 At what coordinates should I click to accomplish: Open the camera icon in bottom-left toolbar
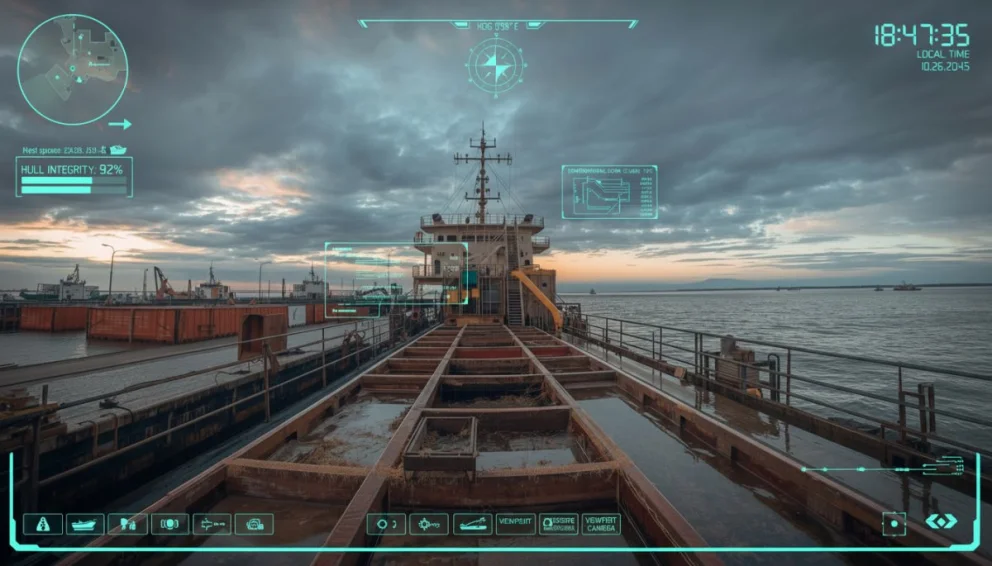coord(254,524)
